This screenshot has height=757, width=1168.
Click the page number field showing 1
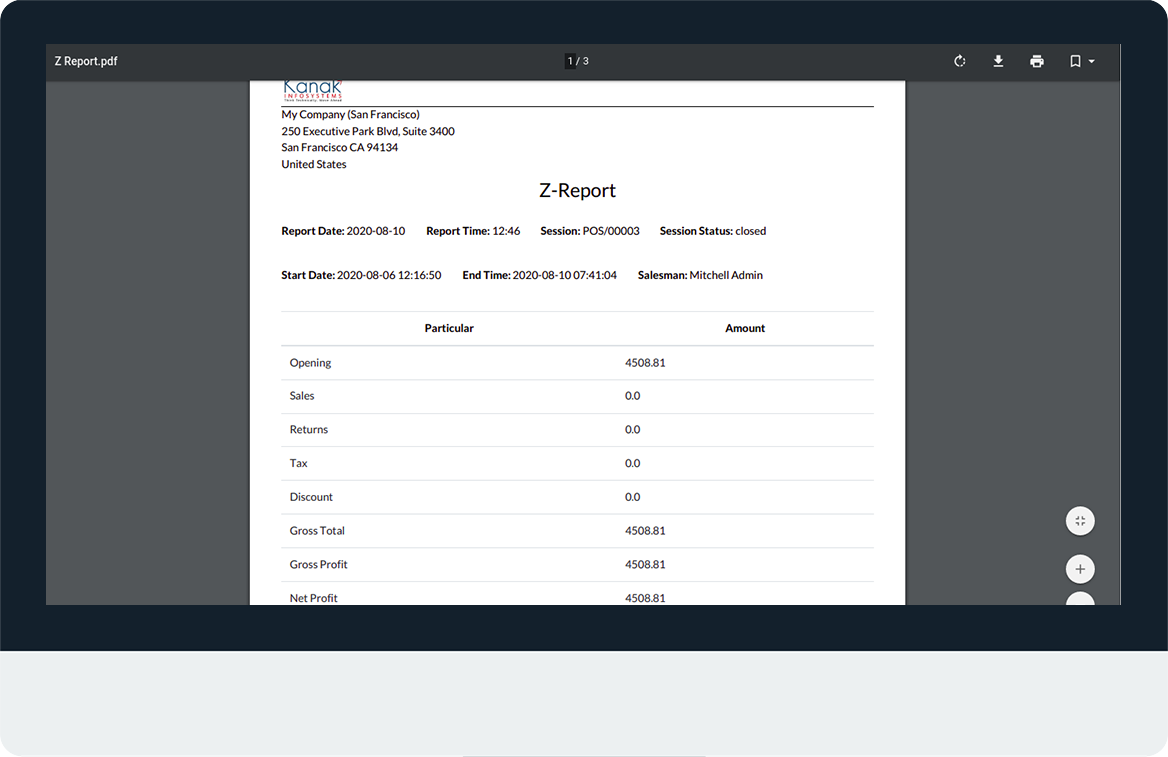570,61
